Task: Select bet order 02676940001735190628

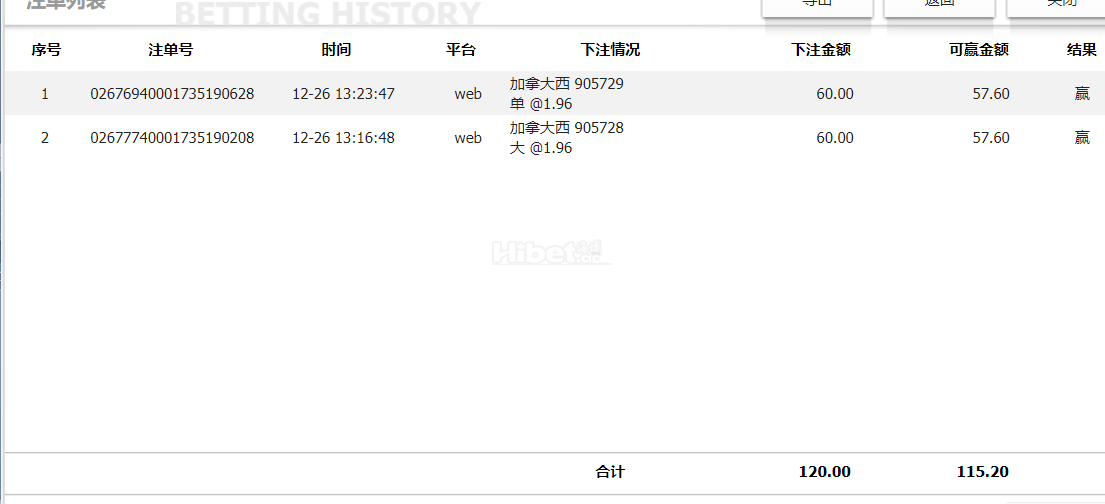Action: coord(172,94)
